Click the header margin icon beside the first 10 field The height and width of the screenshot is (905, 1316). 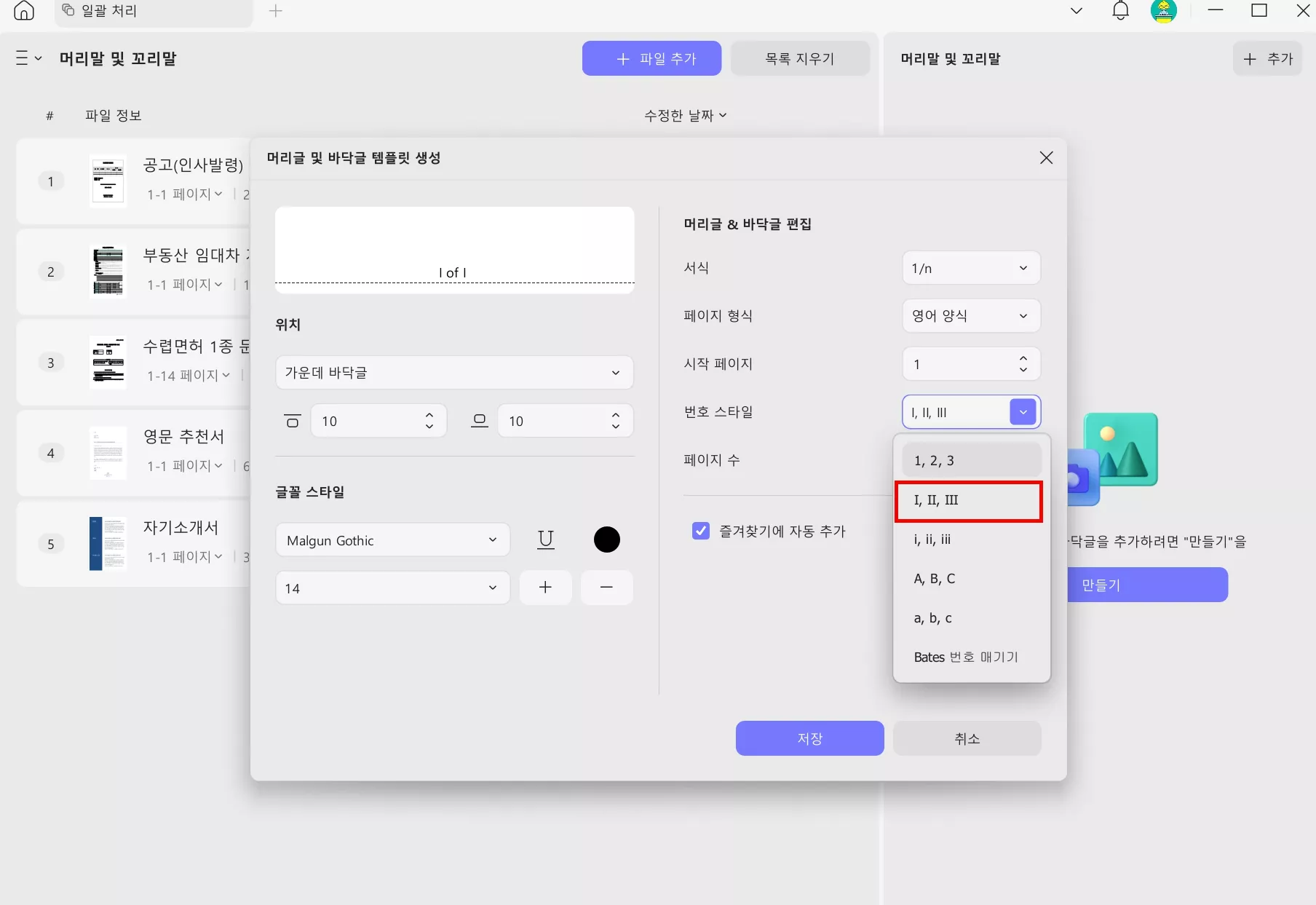tap(292, 420)
